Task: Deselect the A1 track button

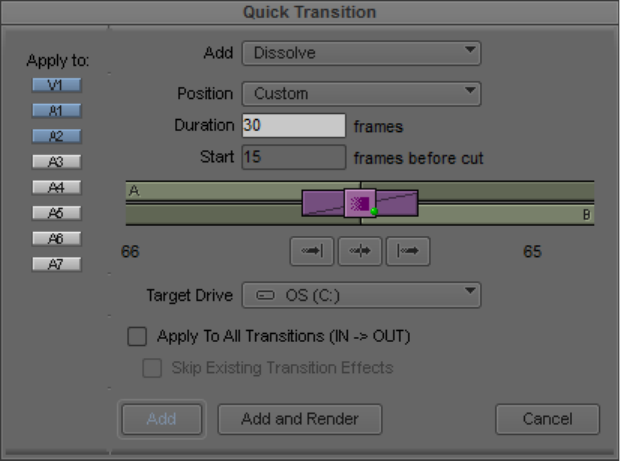Action: (57, 111)
